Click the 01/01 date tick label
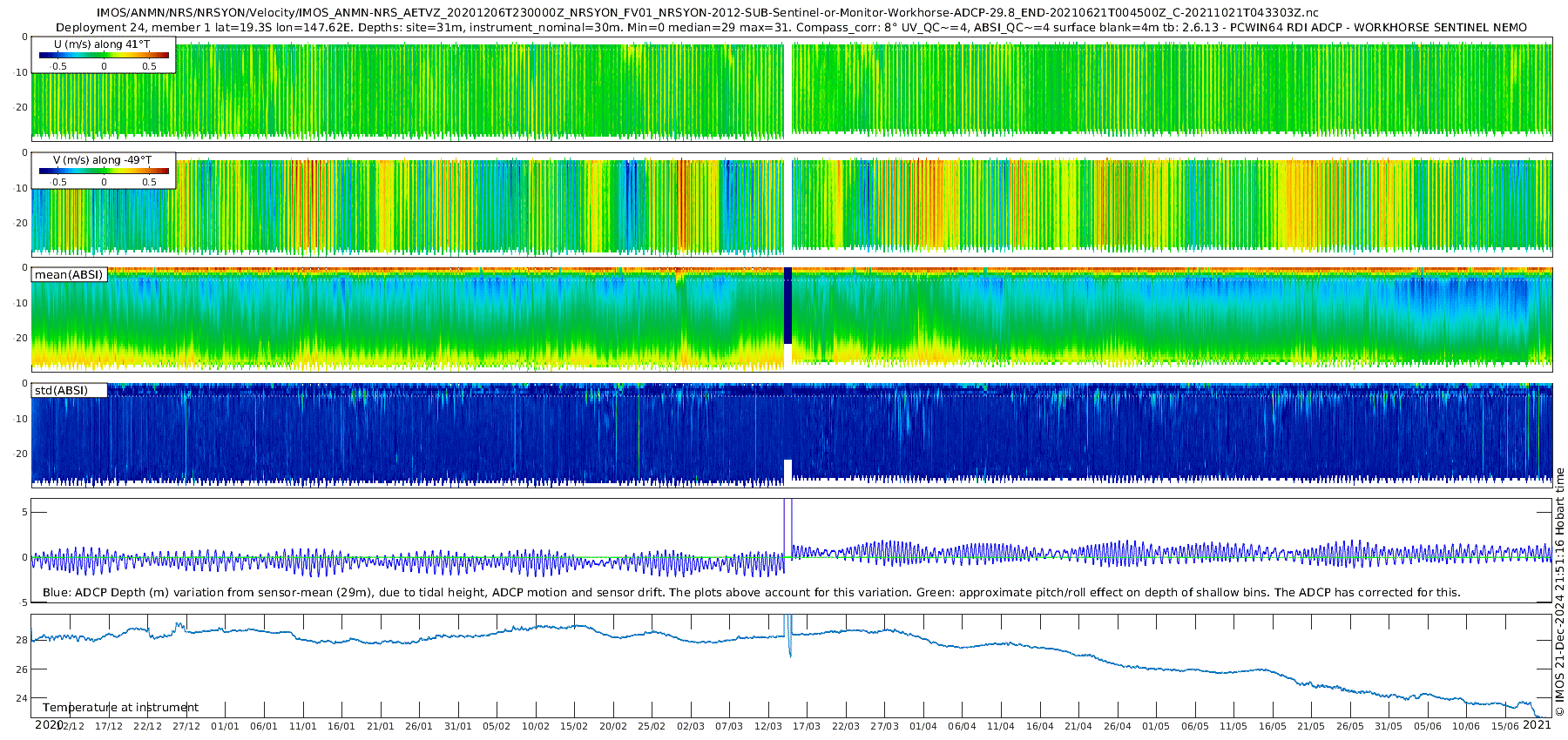Viewport: 1568px width, 740px height. coord(225,726)
